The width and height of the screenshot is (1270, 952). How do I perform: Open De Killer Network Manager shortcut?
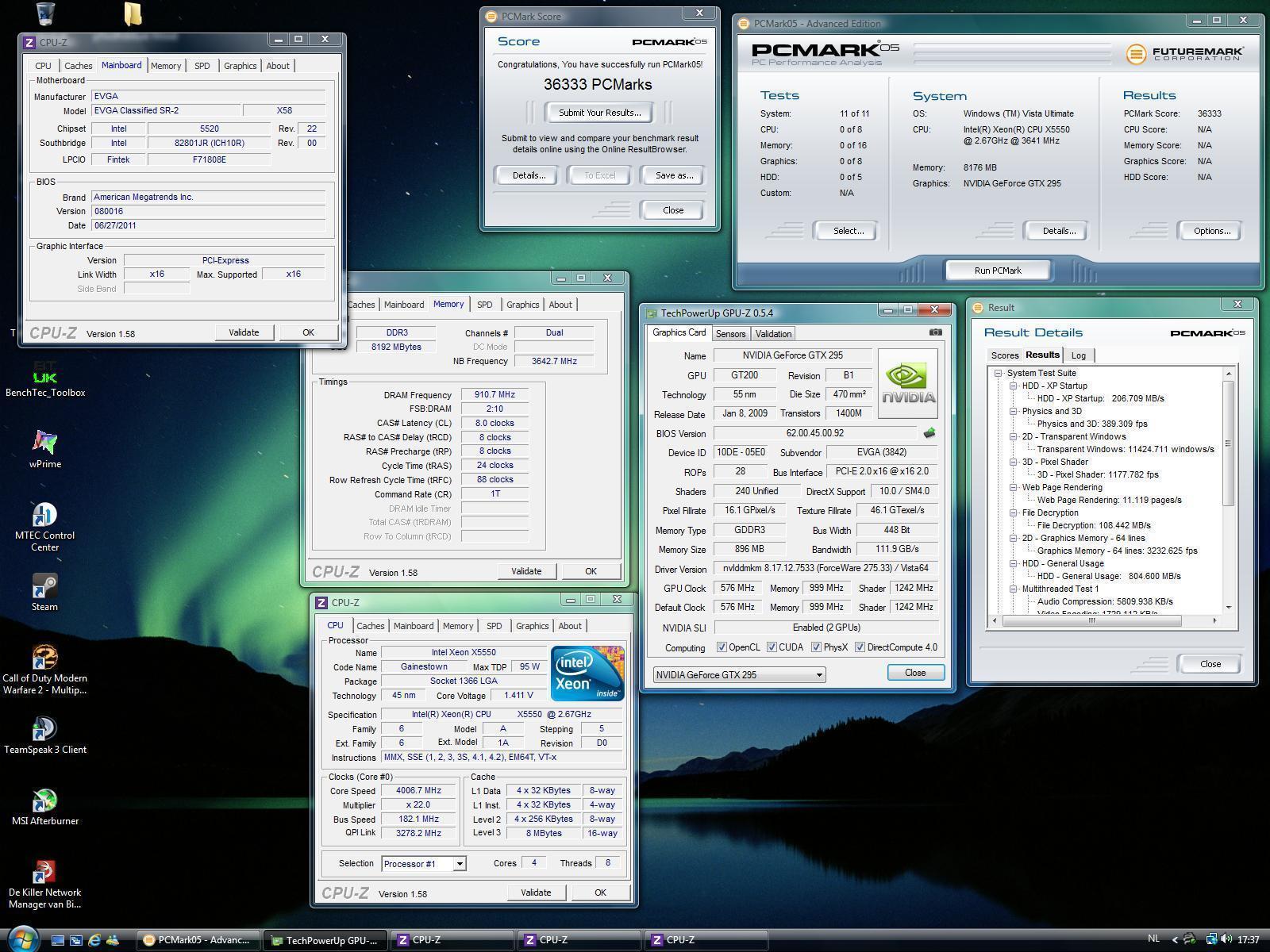(x=45, y=885)
